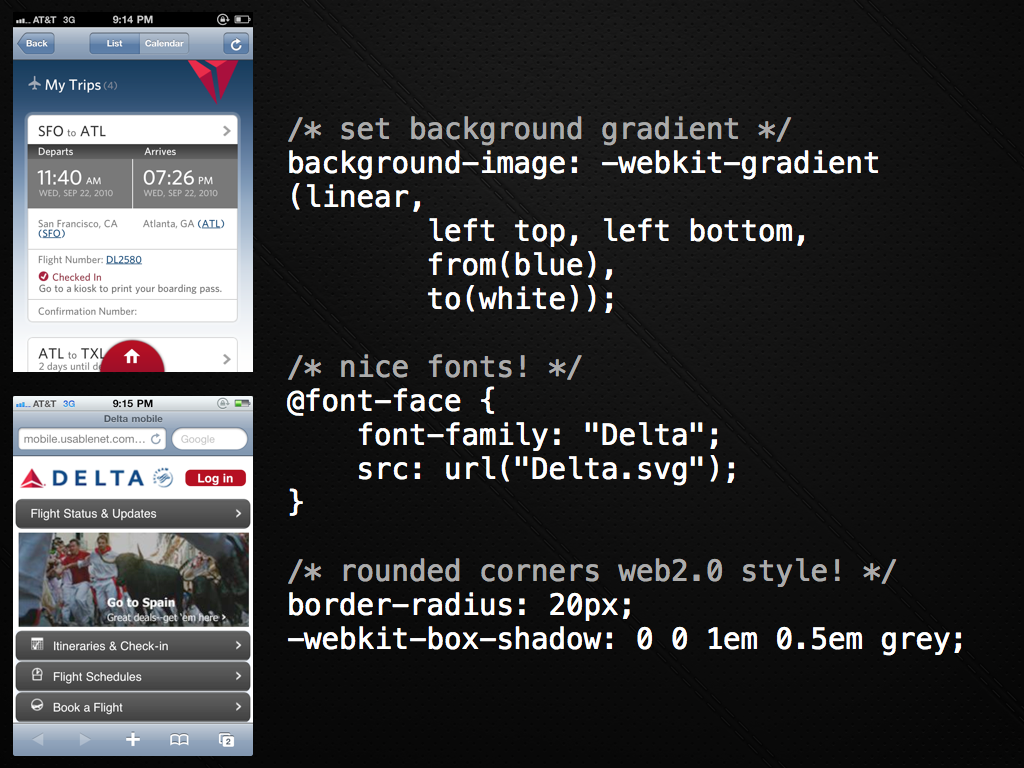Image resolution: width=1024 pixels, height=768 pixels.
Task: Open the ATL to TXL trip arrow
Action: point(227,358)
